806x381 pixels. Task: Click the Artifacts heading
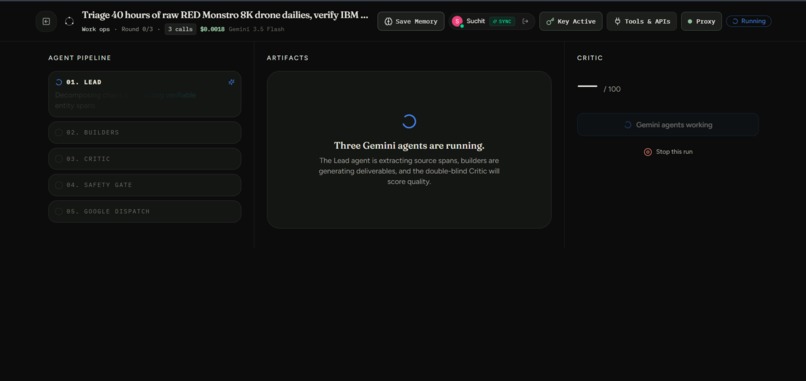coord(287,58)
